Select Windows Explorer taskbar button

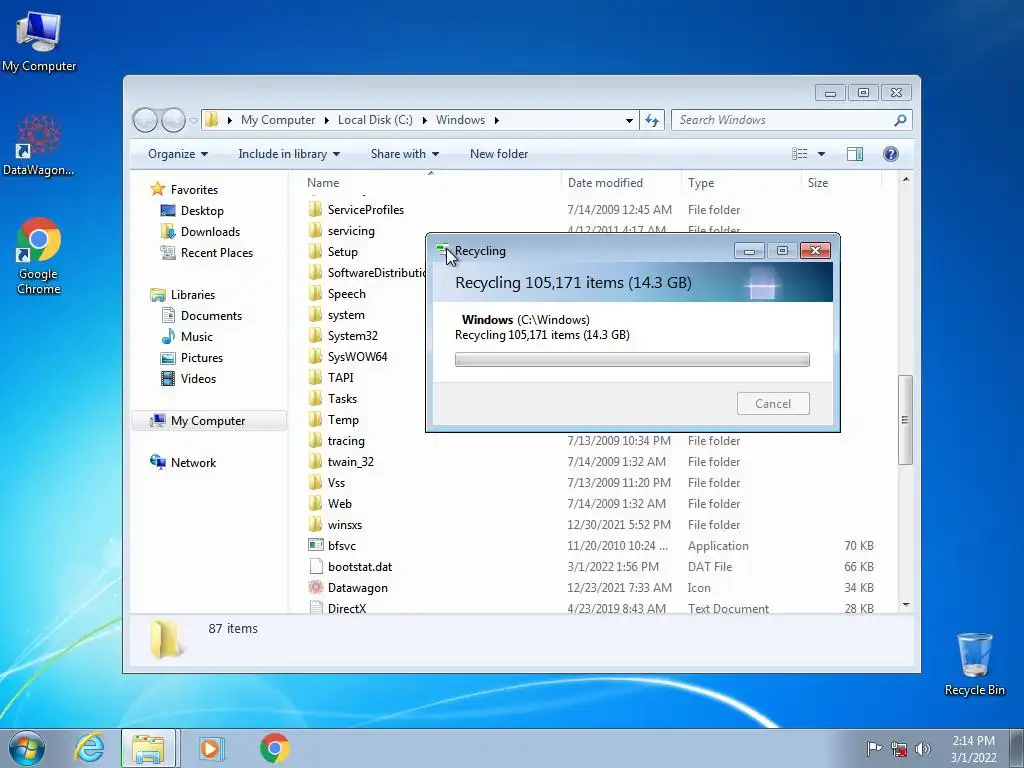148,748
